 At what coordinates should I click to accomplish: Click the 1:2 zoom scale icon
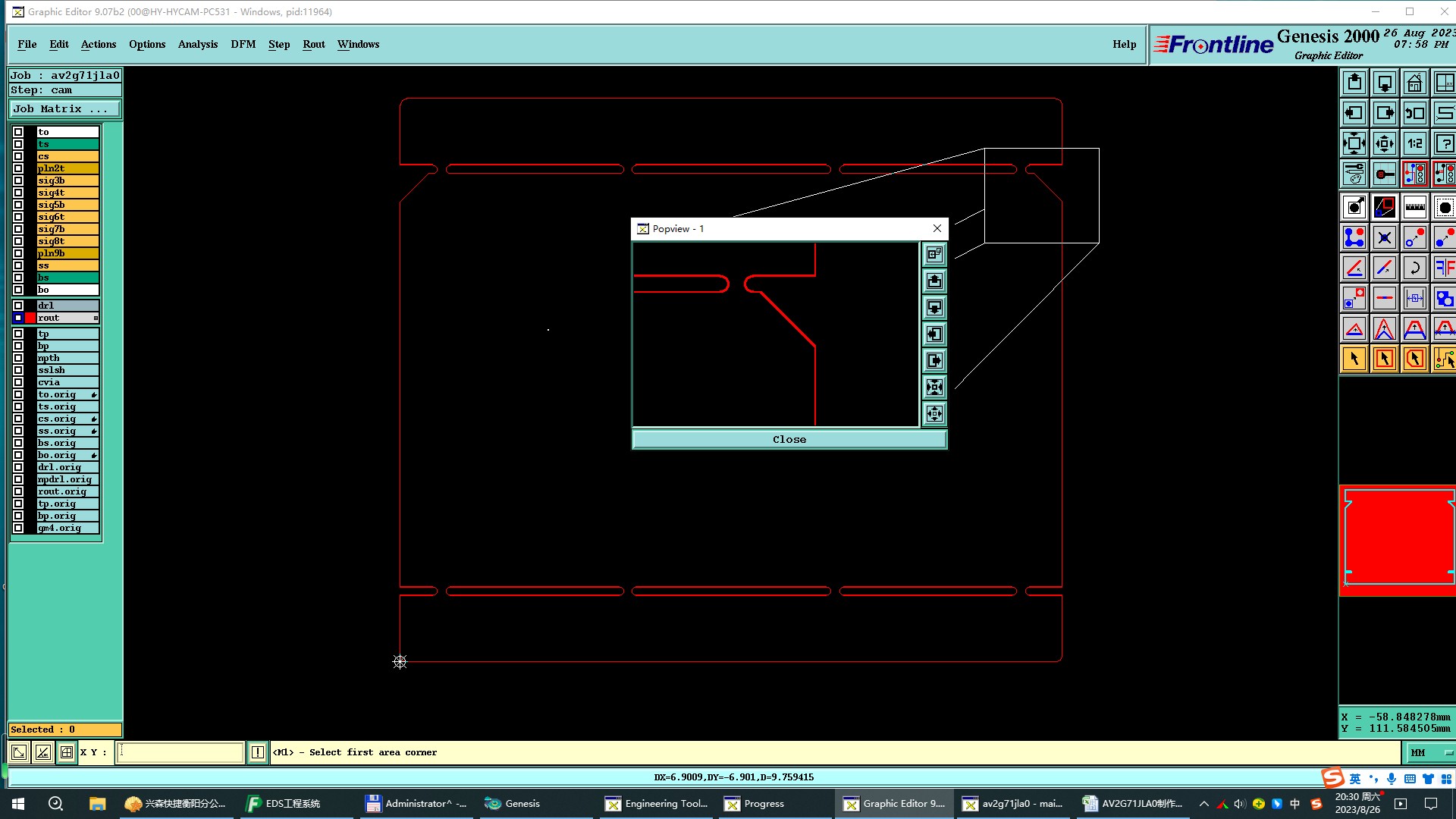pos(1414,143)
